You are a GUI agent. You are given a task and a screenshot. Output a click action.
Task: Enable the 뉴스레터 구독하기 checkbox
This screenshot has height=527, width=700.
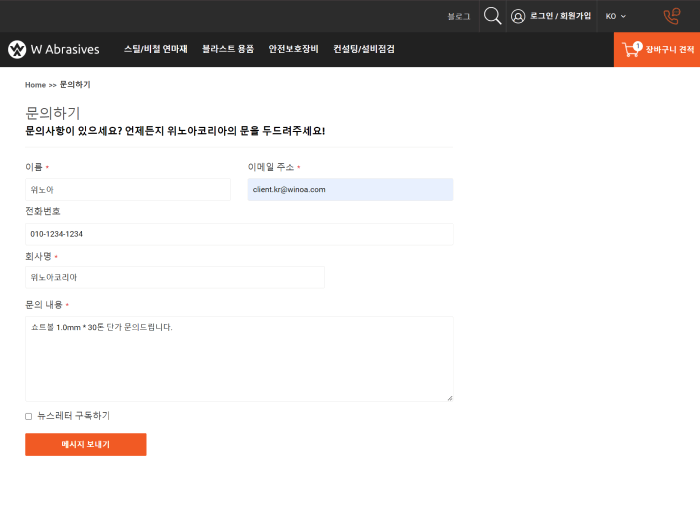tap(29, 416)
